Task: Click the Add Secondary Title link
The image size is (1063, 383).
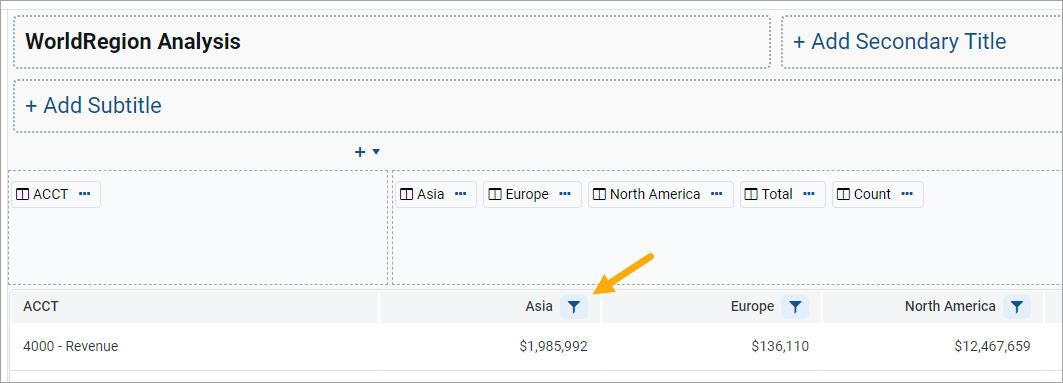Action: coord(899,42)
